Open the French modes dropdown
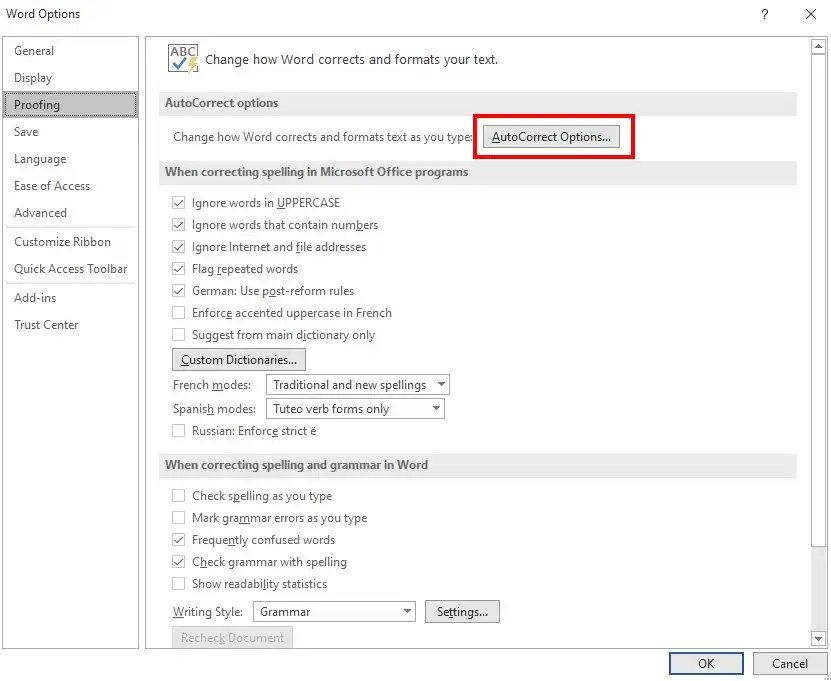This screenshot has width=831, height=681. [x=358, y=385]
